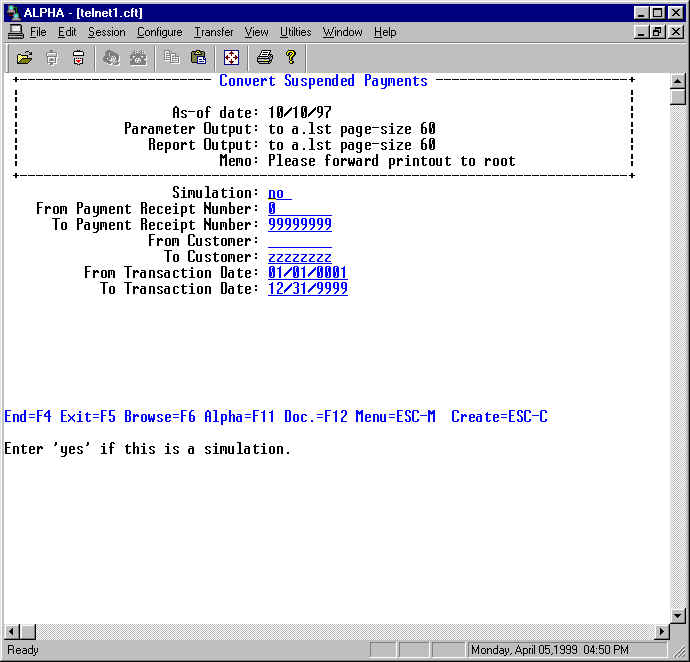Click the From Transaction Date field
The image size is (690, 662).
coord(308,273)
